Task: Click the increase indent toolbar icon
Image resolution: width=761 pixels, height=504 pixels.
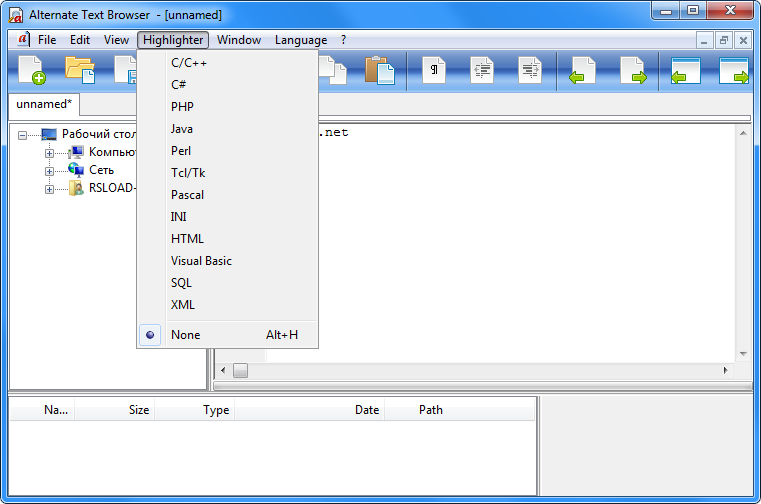Action: pyautogui.click(x=530, y=70)
